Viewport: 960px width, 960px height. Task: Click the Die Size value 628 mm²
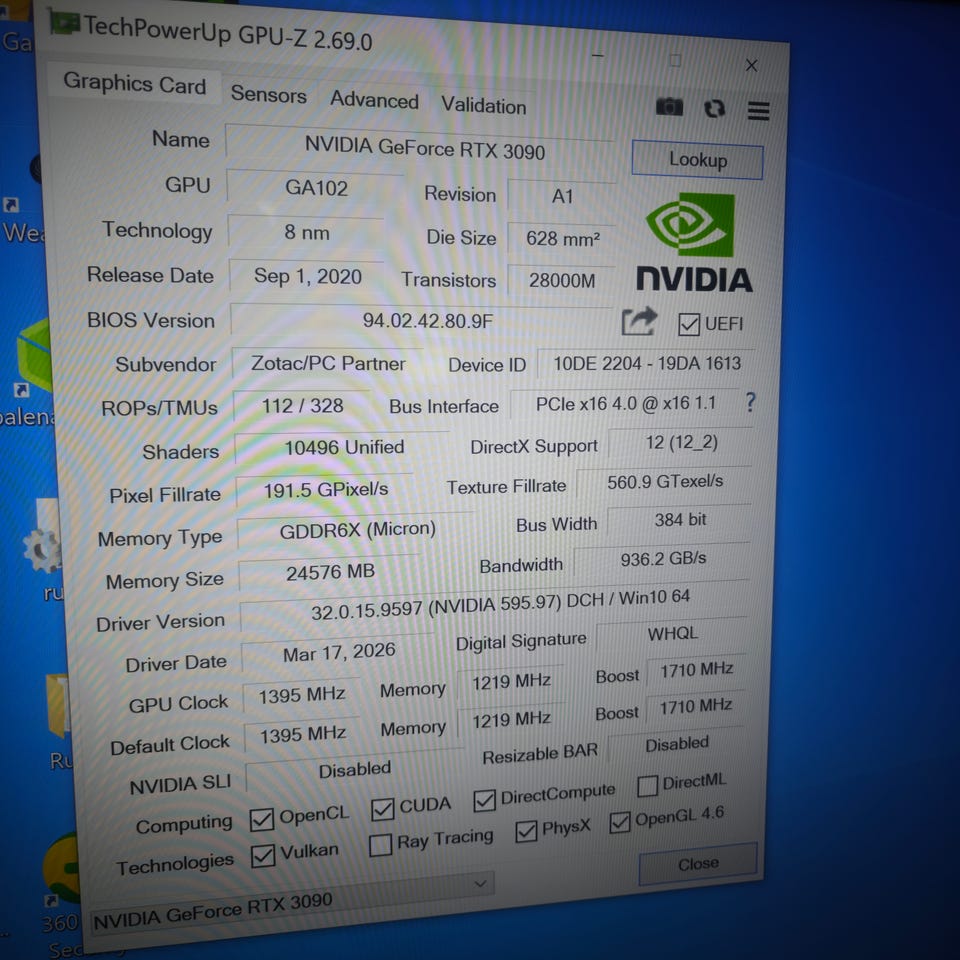click(x=562, y=238)
